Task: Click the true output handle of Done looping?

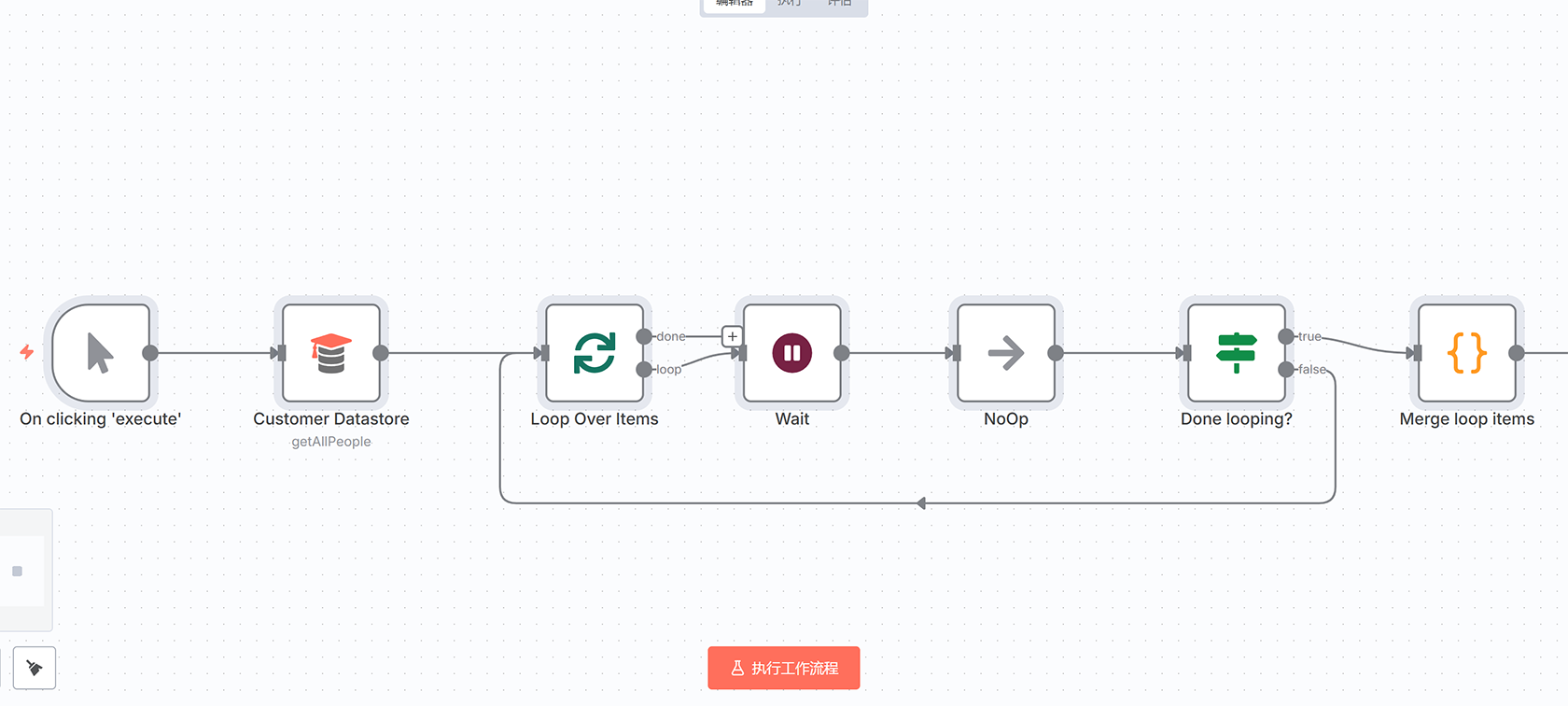Action: coord(1286,336)
